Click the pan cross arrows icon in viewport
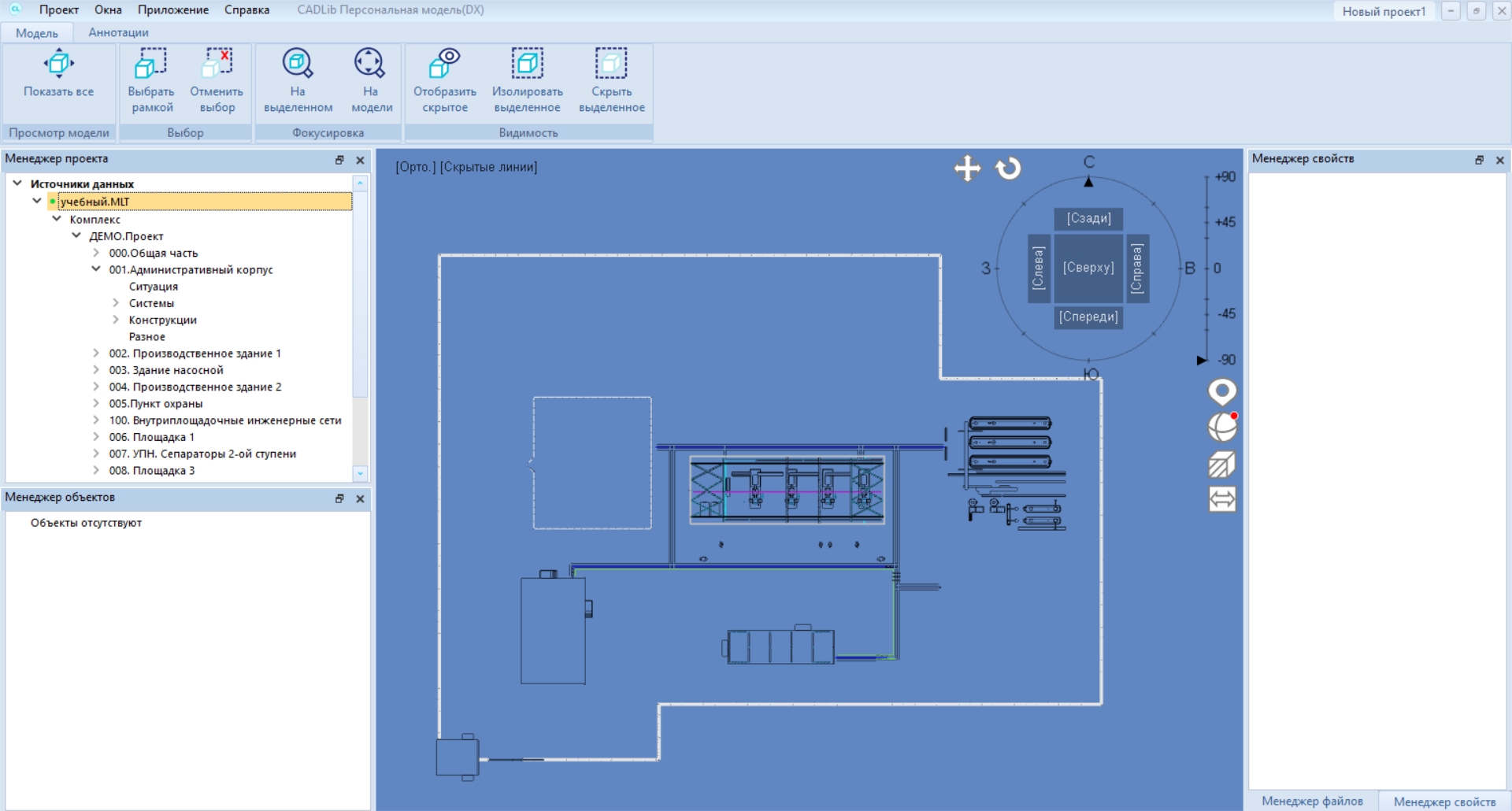The height and width of the screenshot is (811, 1512). 967,168
